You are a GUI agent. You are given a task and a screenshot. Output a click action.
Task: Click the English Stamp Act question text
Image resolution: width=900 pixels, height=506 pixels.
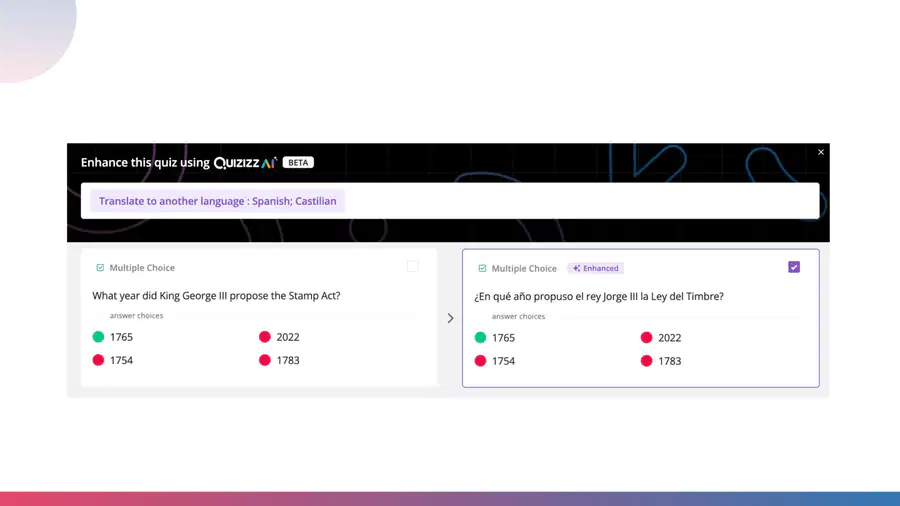pos(216,295)
